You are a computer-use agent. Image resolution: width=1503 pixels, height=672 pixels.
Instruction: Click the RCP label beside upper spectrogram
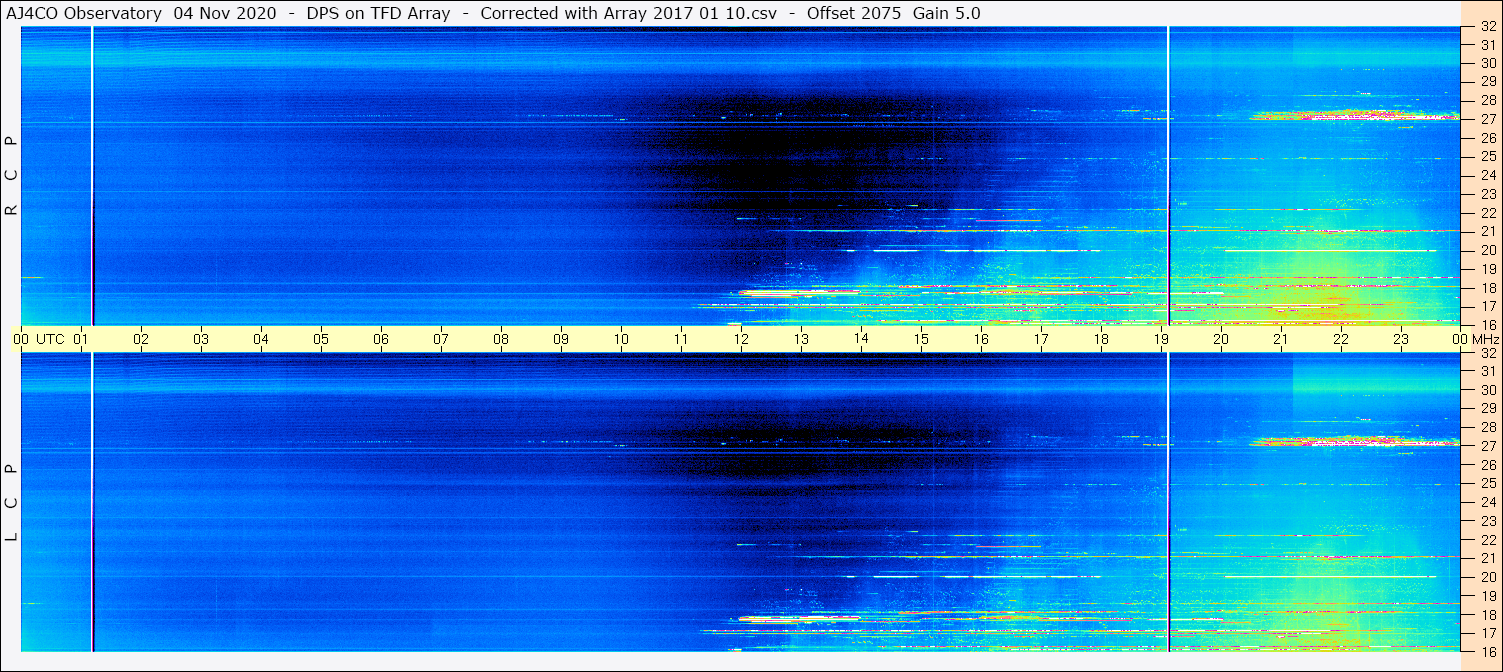point(12,175)
